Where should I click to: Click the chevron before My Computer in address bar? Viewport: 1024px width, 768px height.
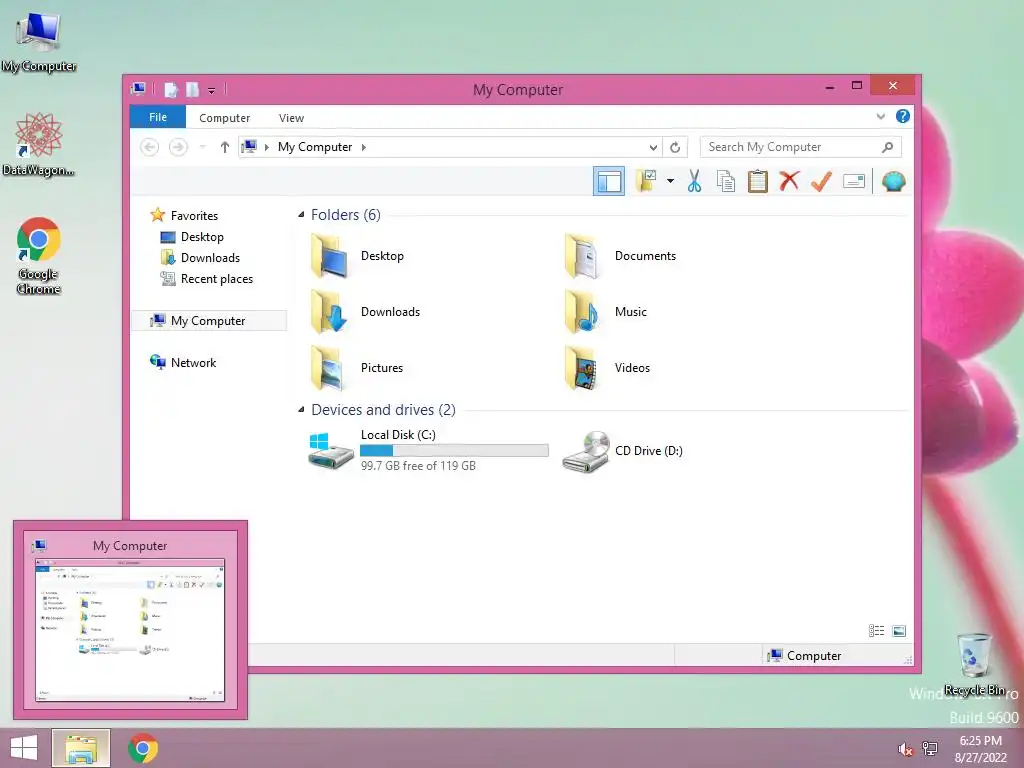[x=266, y=148]
